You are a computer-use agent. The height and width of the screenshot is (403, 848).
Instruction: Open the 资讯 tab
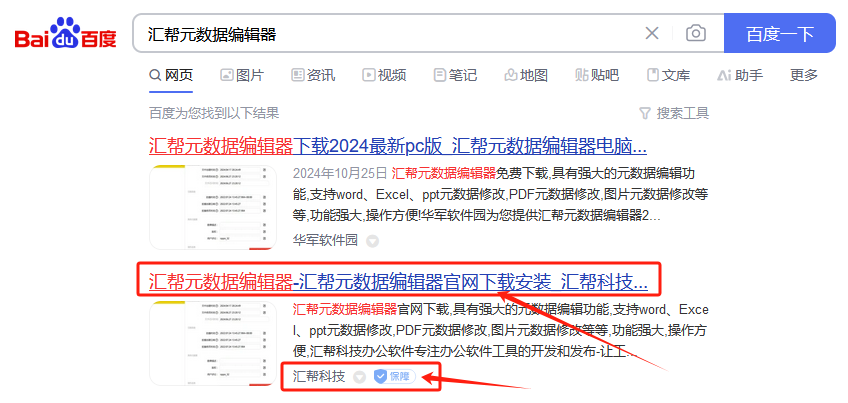click(x=313, y=75)
